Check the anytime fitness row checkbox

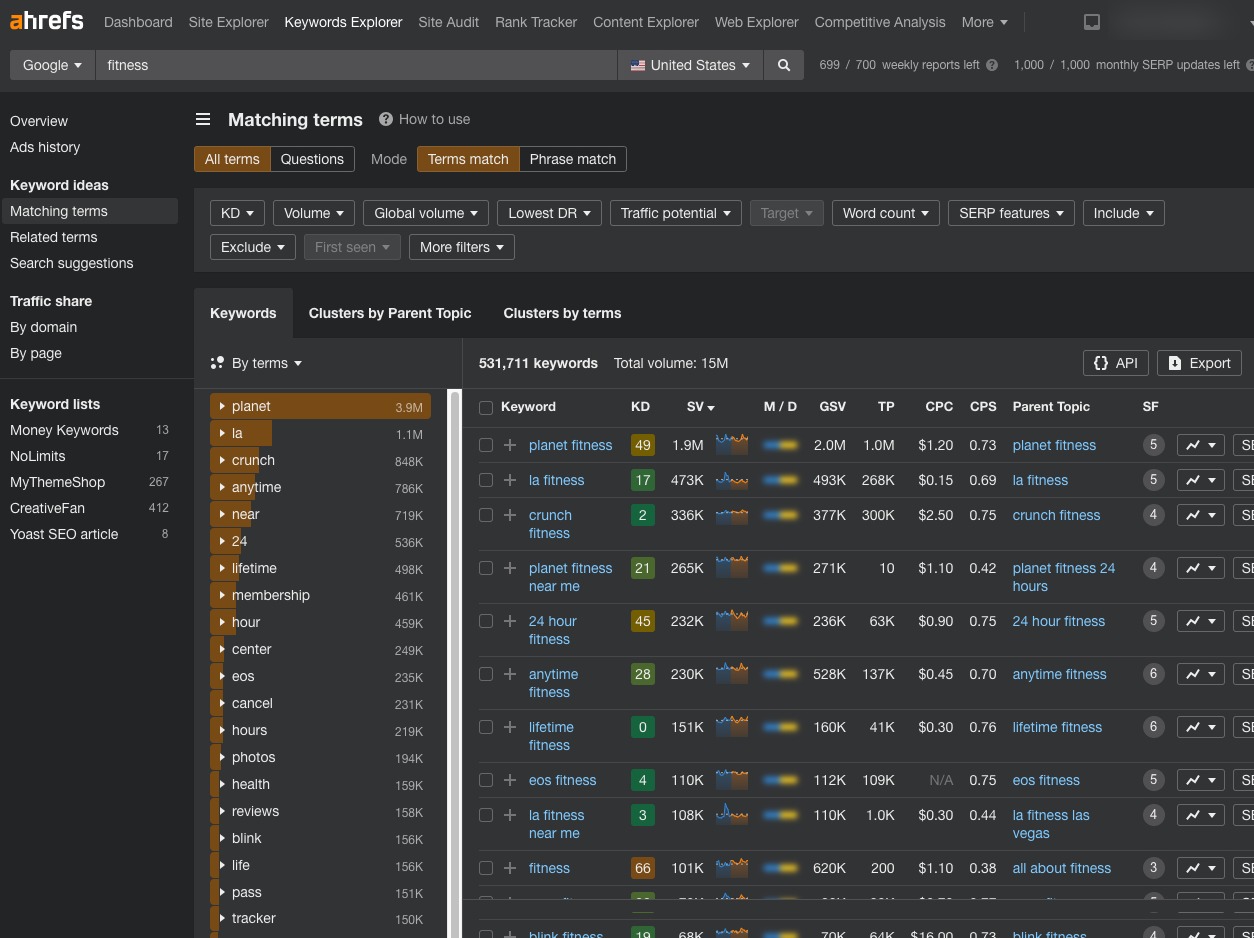pos(486,674)
